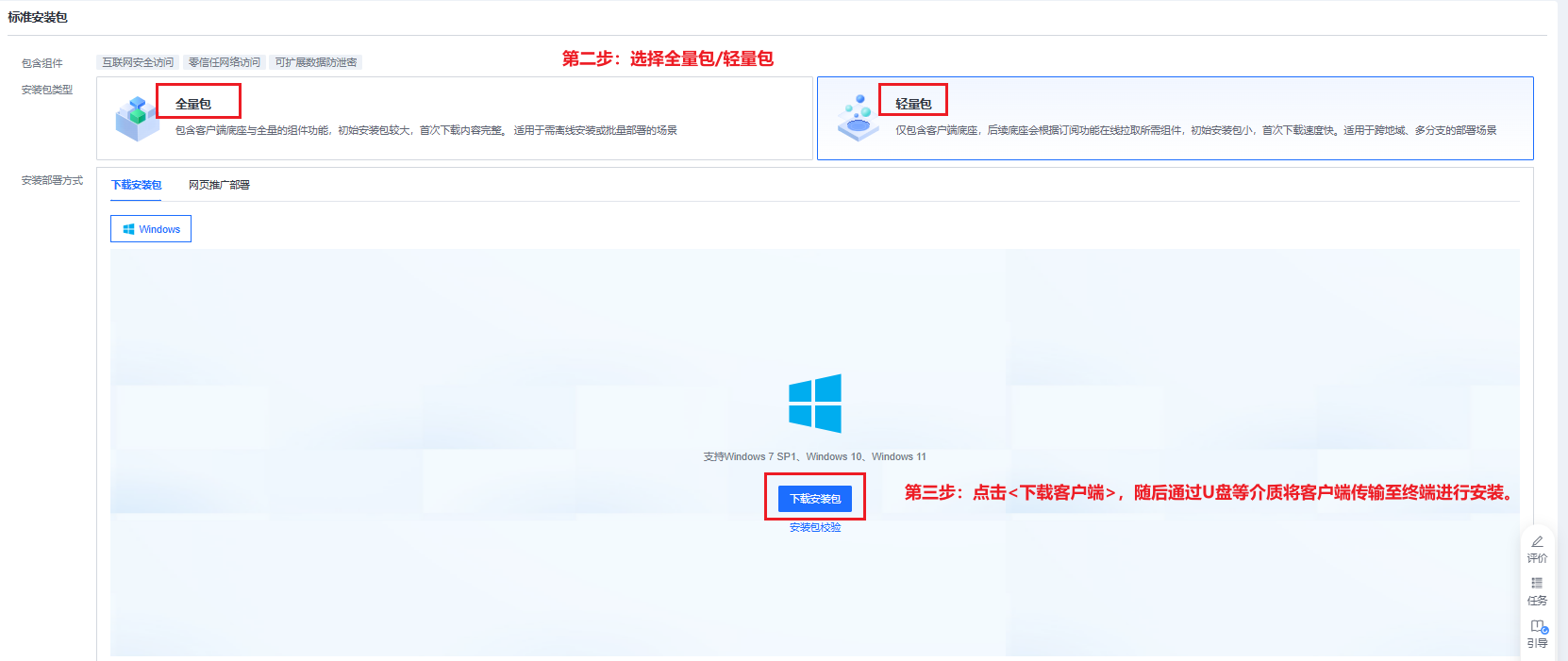Click the large Windows logo in the download area
Image resolution: width=1568 pixels, height=661 pixels.
coord(815,404)
